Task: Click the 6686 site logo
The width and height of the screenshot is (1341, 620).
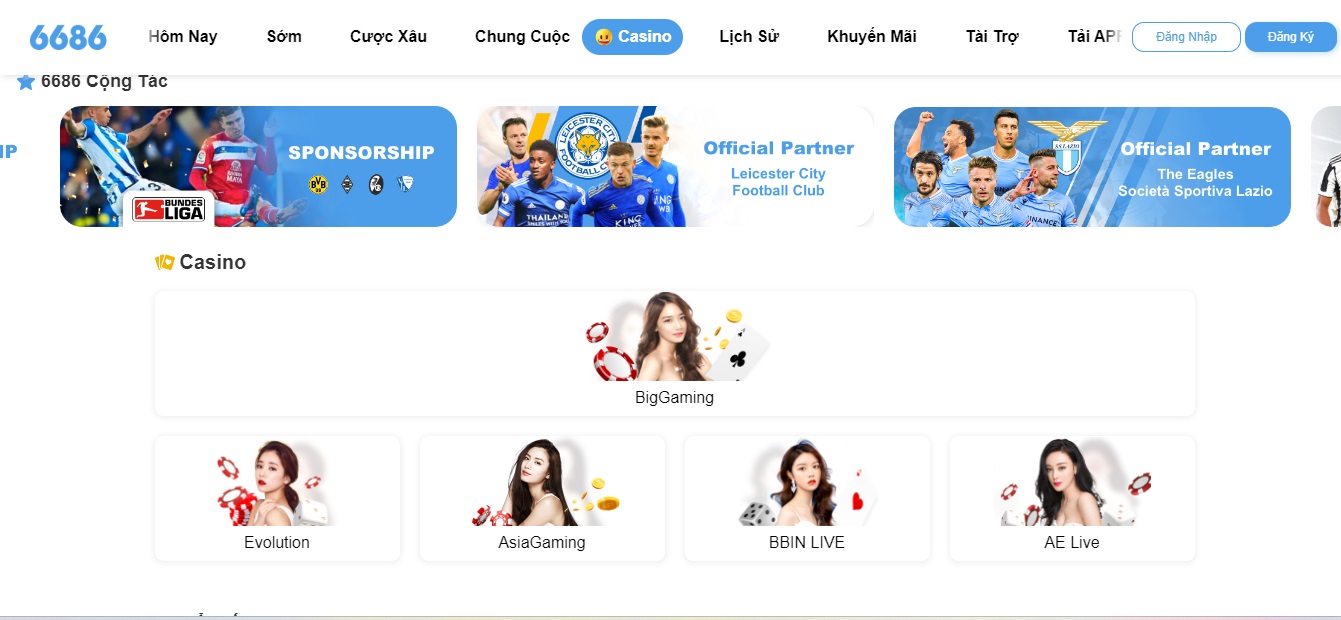Action: coord(68,37)
